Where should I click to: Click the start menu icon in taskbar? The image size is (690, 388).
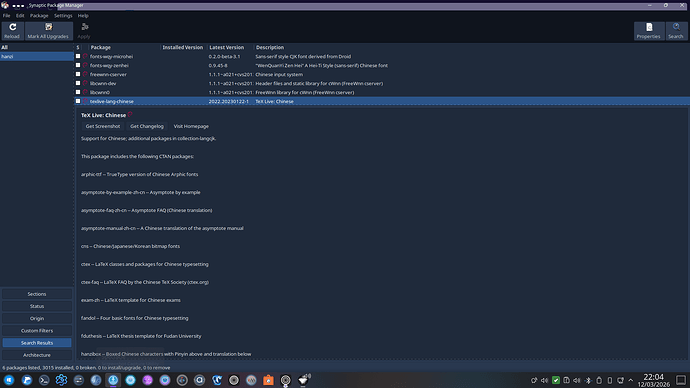coord(9,380)
